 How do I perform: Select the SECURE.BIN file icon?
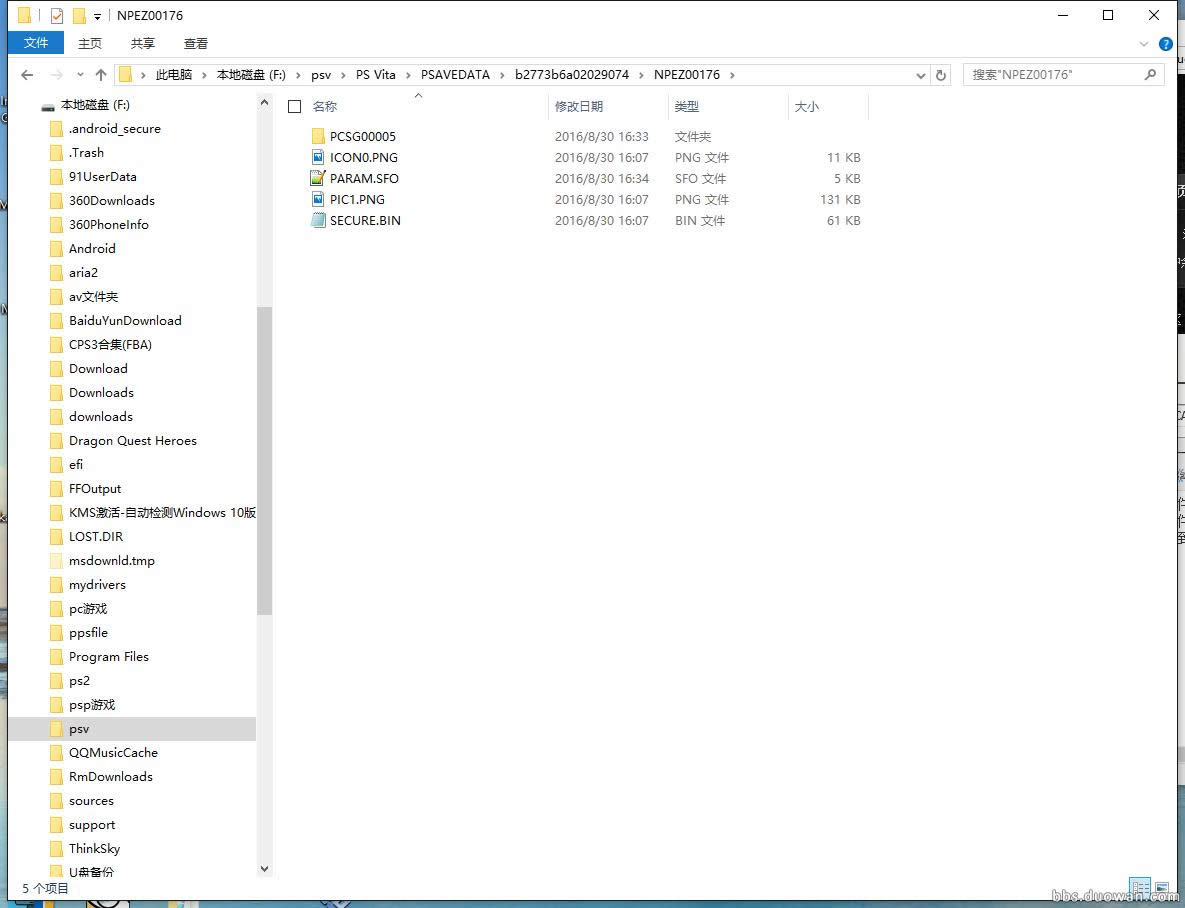tap(318, 221)
